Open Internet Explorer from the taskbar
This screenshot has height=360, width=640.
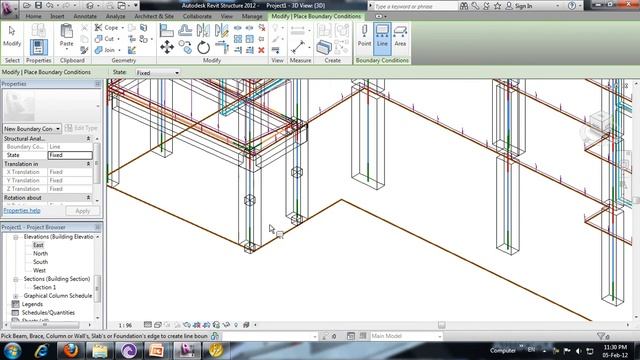[x=42, y=351]
